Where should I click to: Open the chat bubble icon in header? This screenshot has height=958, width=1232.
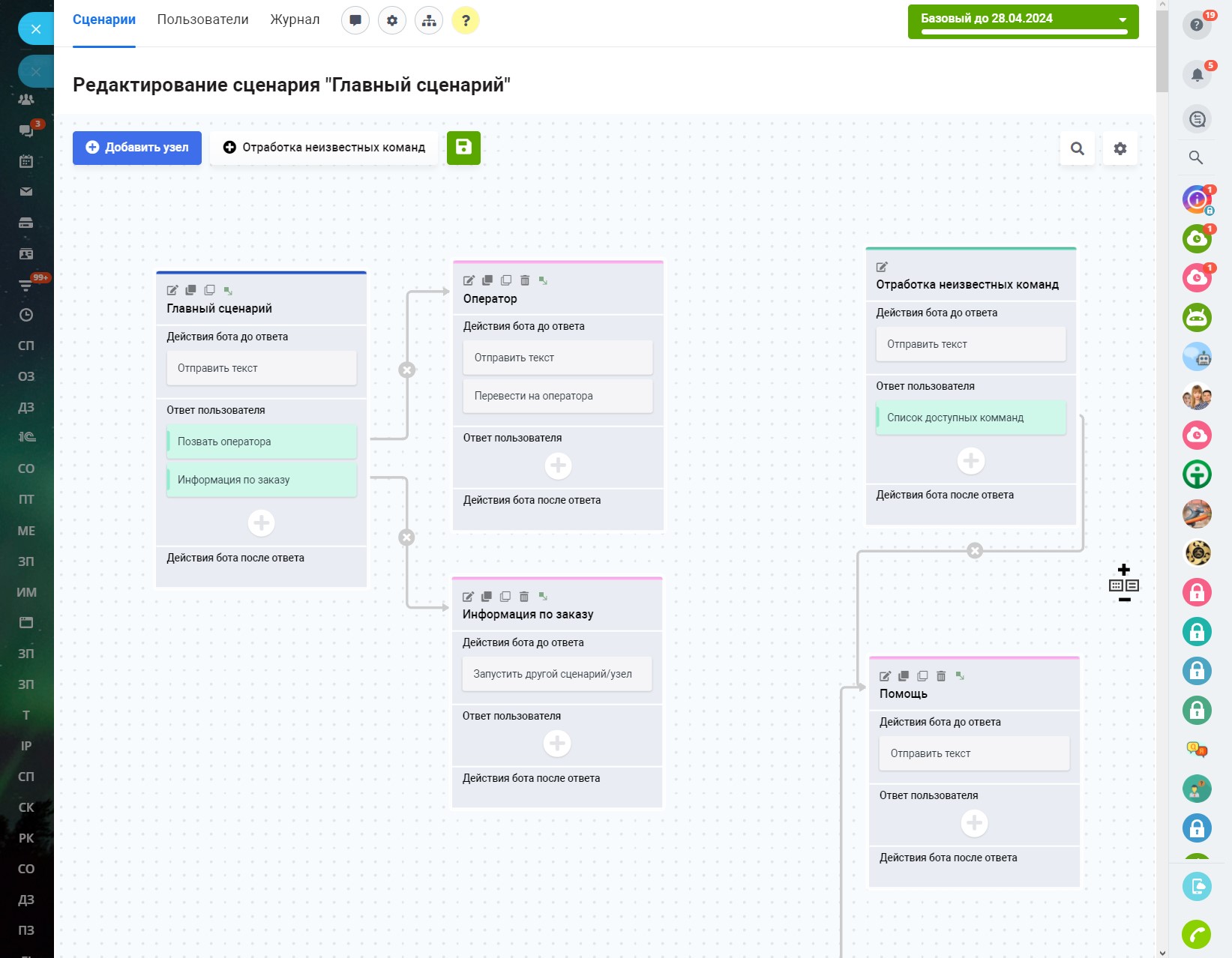click(355, 20)
